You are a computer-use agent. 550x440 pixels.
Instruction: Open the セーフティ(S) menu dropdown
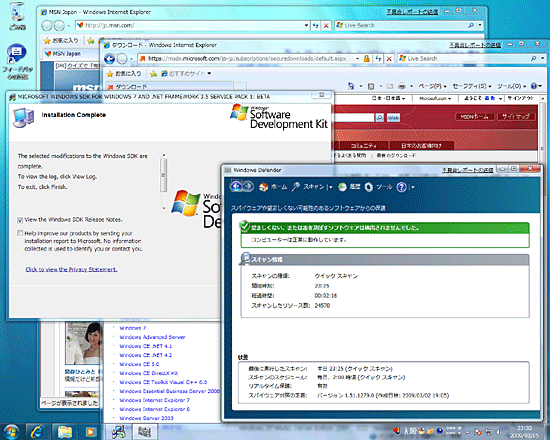point(472,86)
